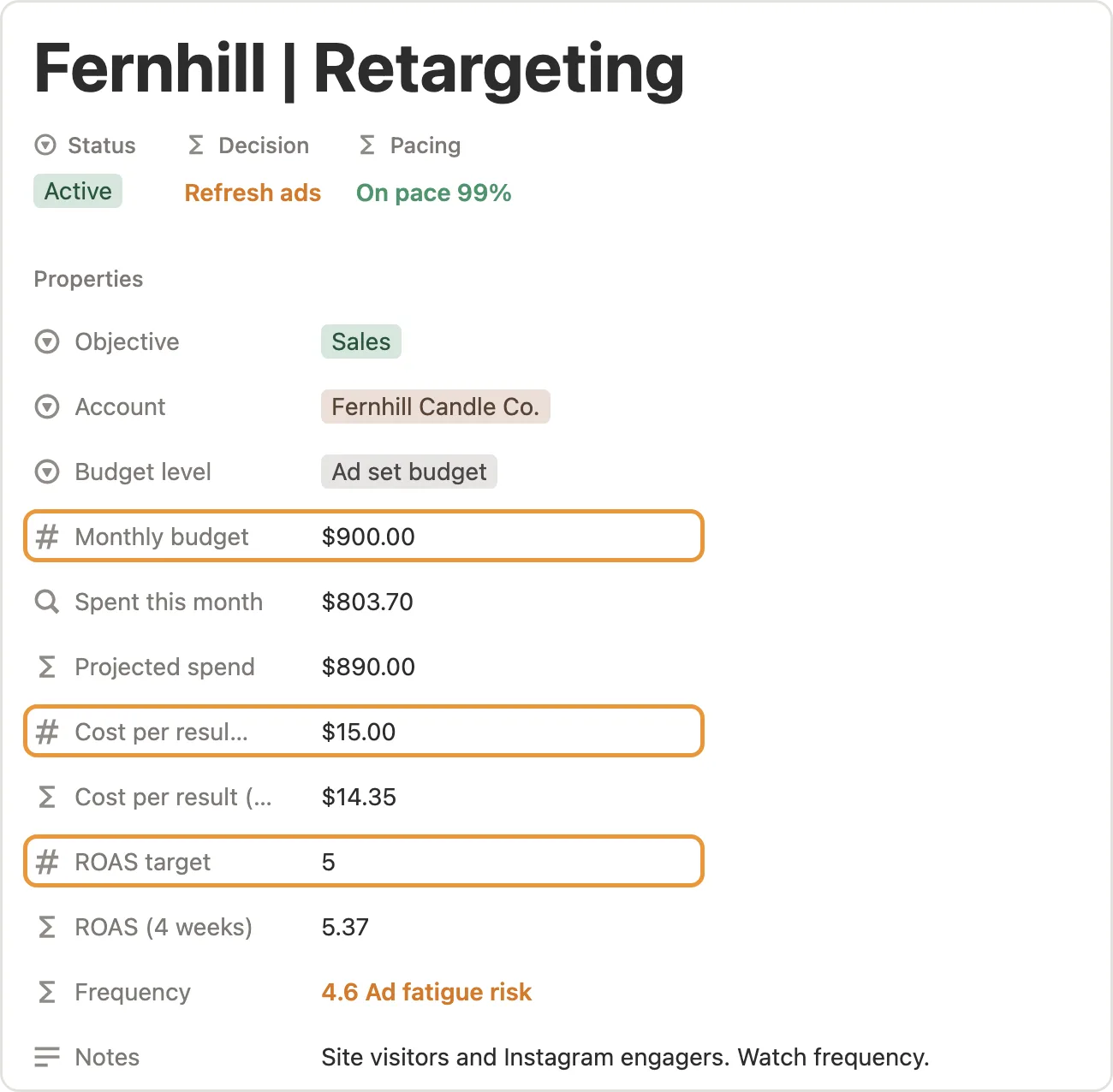Click the Notes property label

pyautogui.click(x=107, y=1058)
